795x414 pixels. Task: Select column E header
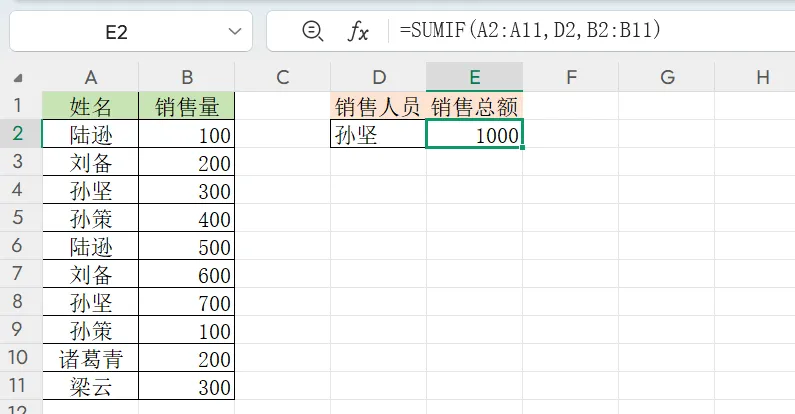click(x=475, y=77)
